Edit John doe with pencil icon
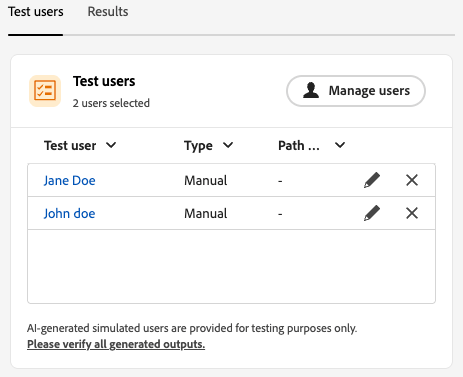The image size is (463, 377). coord(372,213)
